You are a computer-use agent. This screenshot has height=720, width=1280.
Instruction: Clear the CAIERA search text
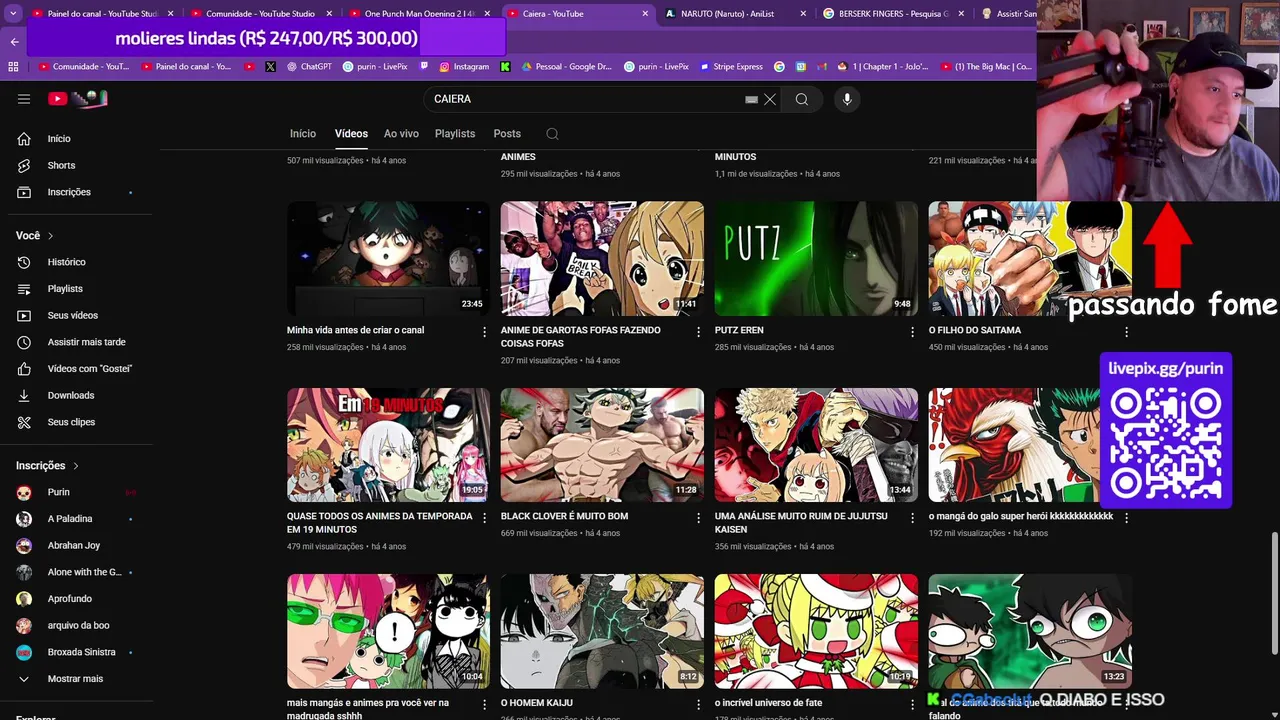coord(770,99)
